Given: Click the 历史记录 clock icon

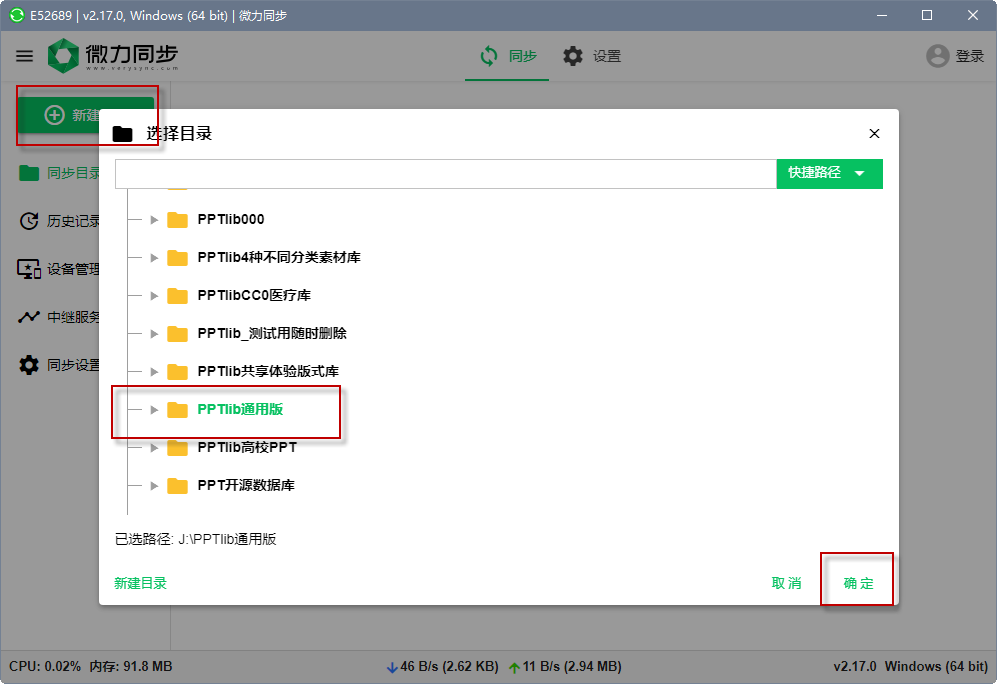Looking at the screenshot, I should (x=29, y=221).
